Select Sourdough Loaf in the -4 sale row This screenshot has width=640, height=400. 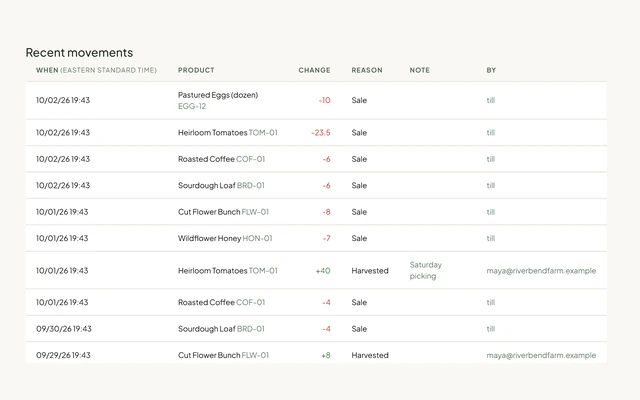[207, 329]
